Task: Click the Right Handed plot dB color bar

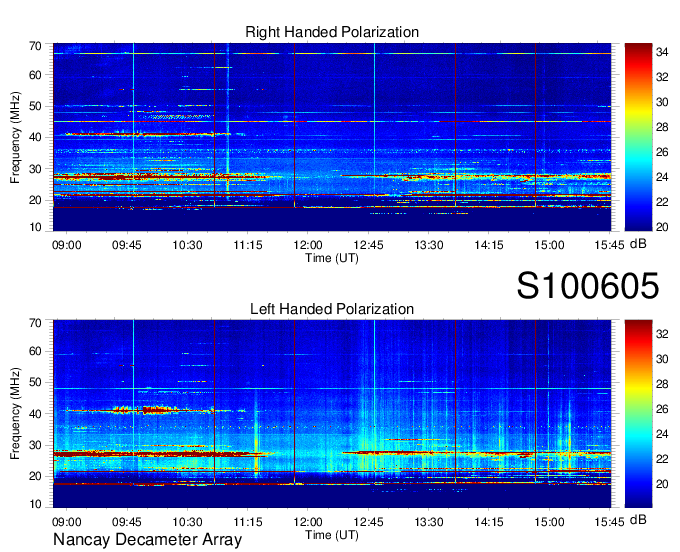Action: (x=638, y=137)
